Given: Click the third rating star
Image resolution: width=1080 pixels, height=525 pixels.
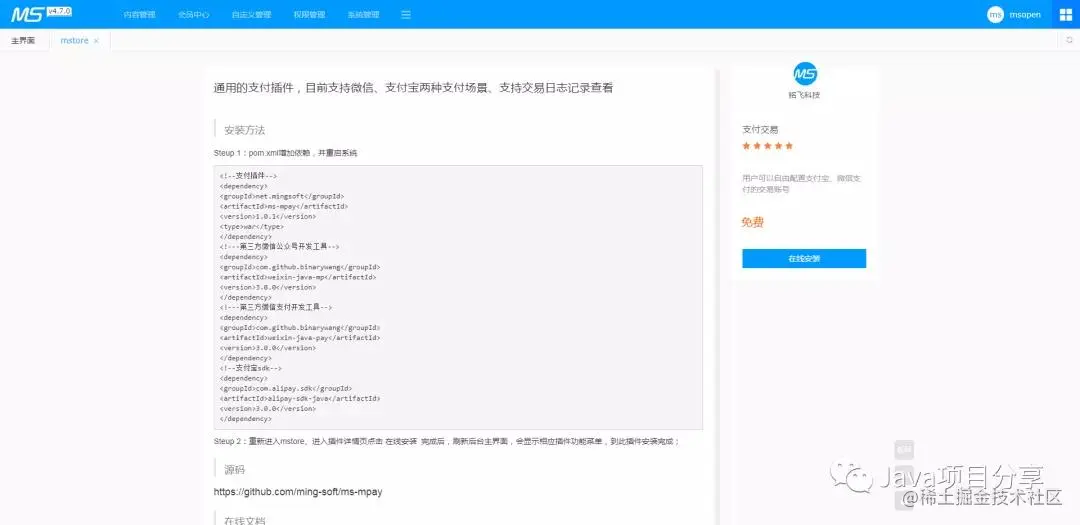Looking at the screenshot, I should point(767,146).
